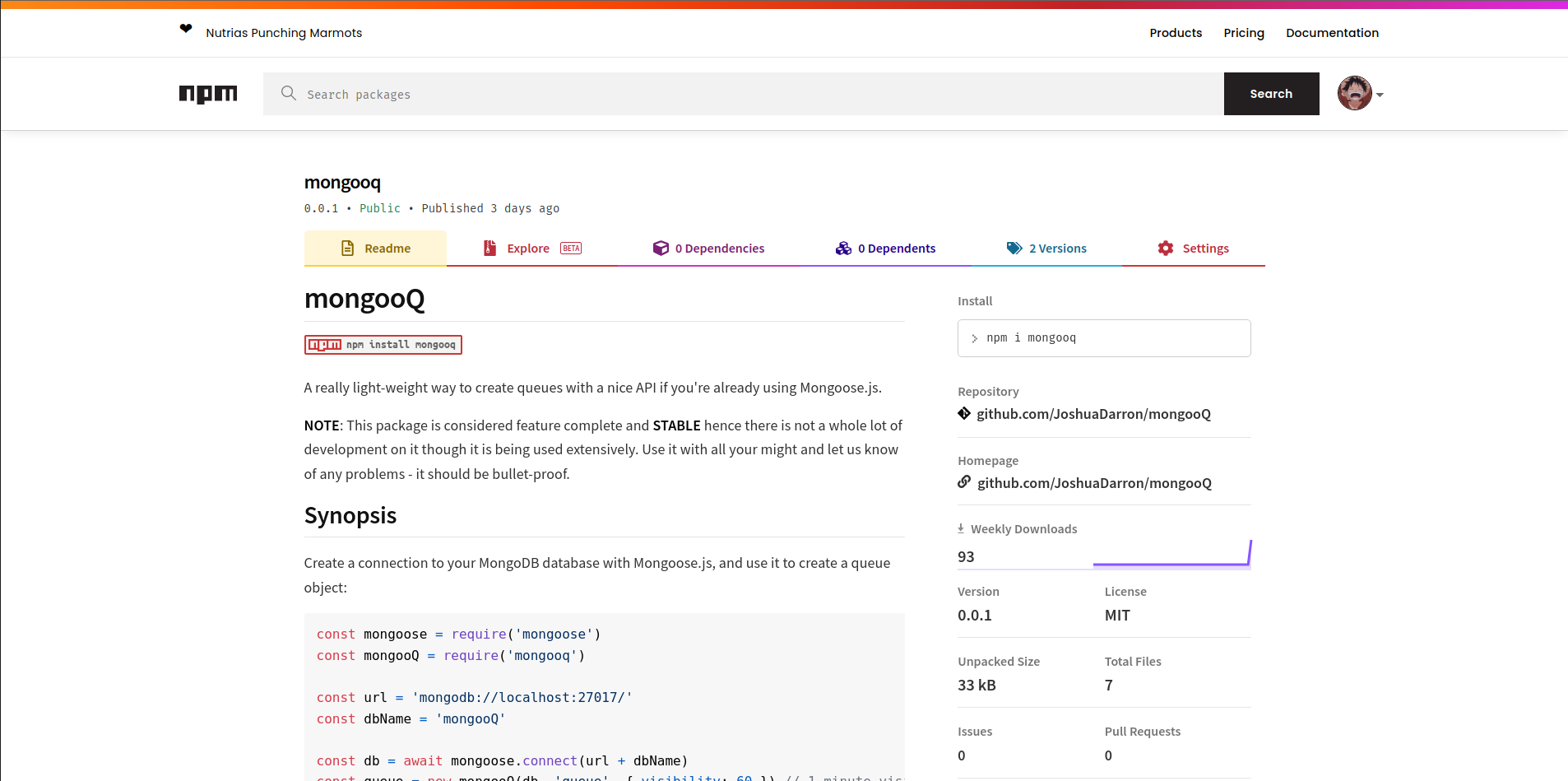
Task: Open the Pricing link
Action: [x=1243, y=33]
